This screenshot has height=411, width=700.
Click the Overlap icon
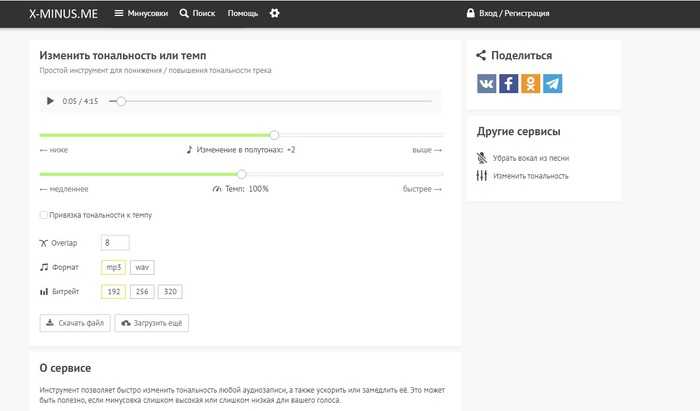[43, 243]
